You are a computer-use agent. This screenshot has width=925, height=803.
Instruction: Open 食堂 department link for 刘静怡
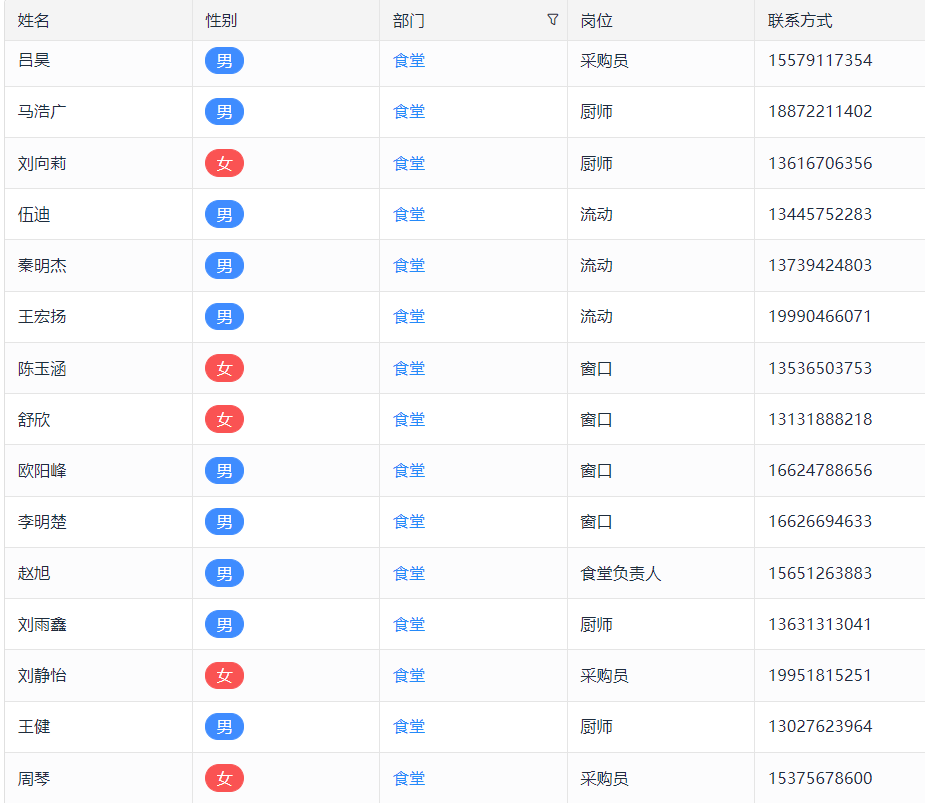(x=409, y=675)
